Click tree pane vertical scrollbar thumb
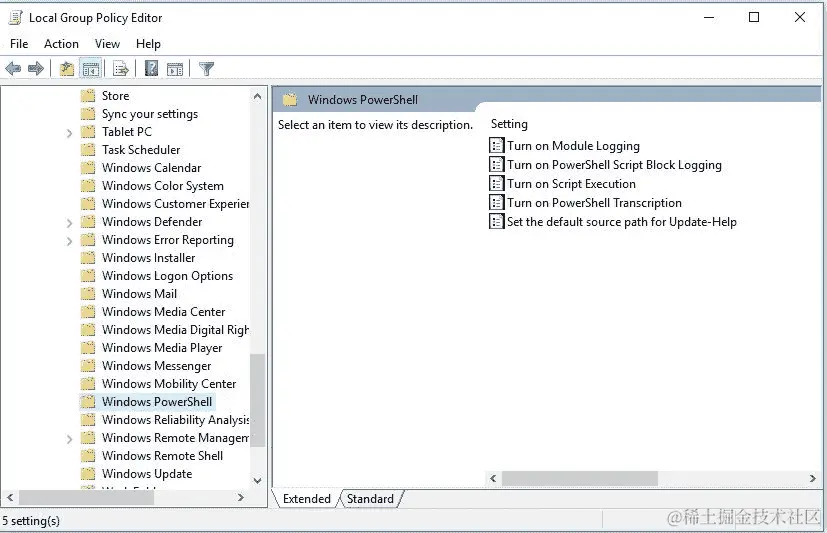827x533 pixels. tap(257, 400)
